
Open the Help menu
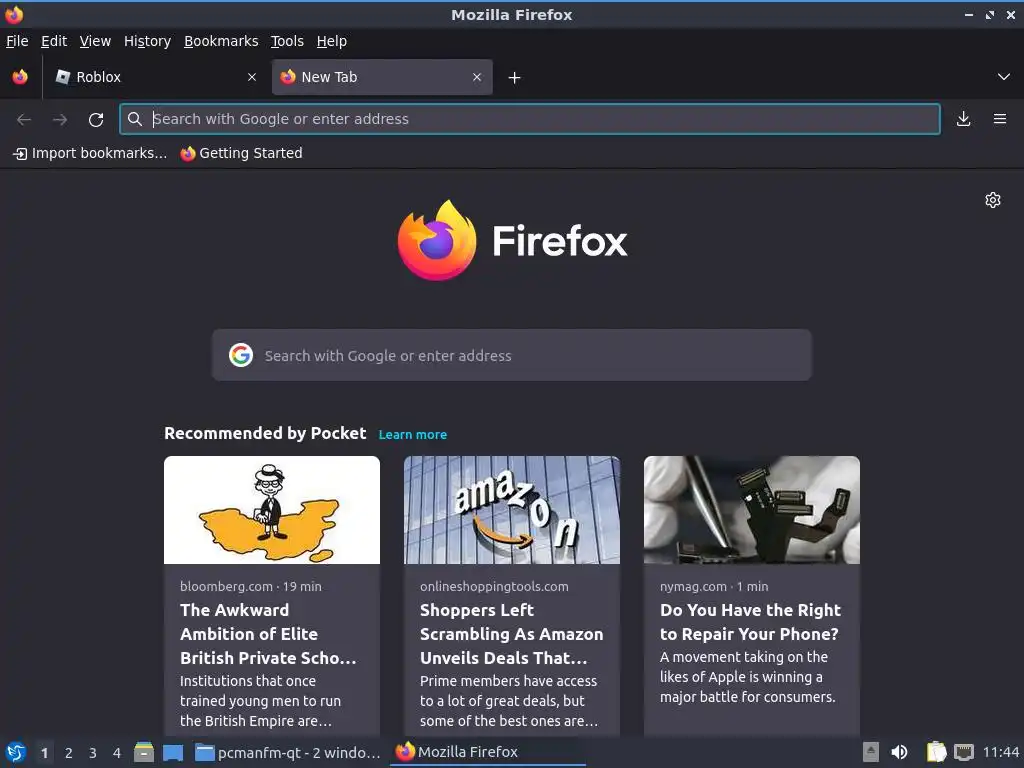click(x=332, y=41)
